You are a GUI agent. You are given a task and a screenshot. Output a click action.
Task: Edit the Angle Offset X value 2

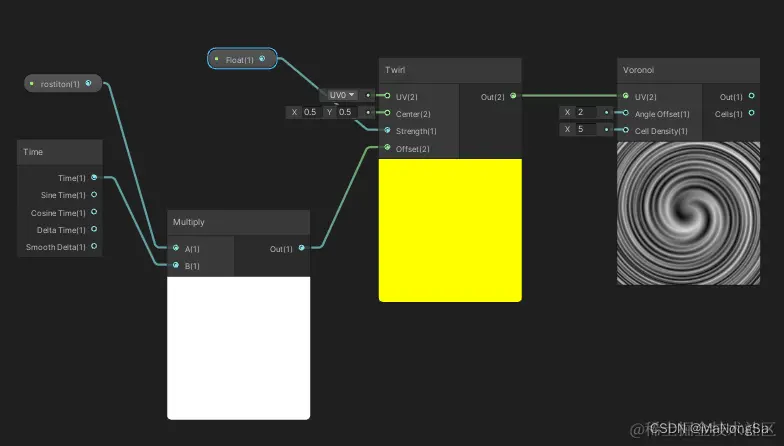(x=586, y=112)
